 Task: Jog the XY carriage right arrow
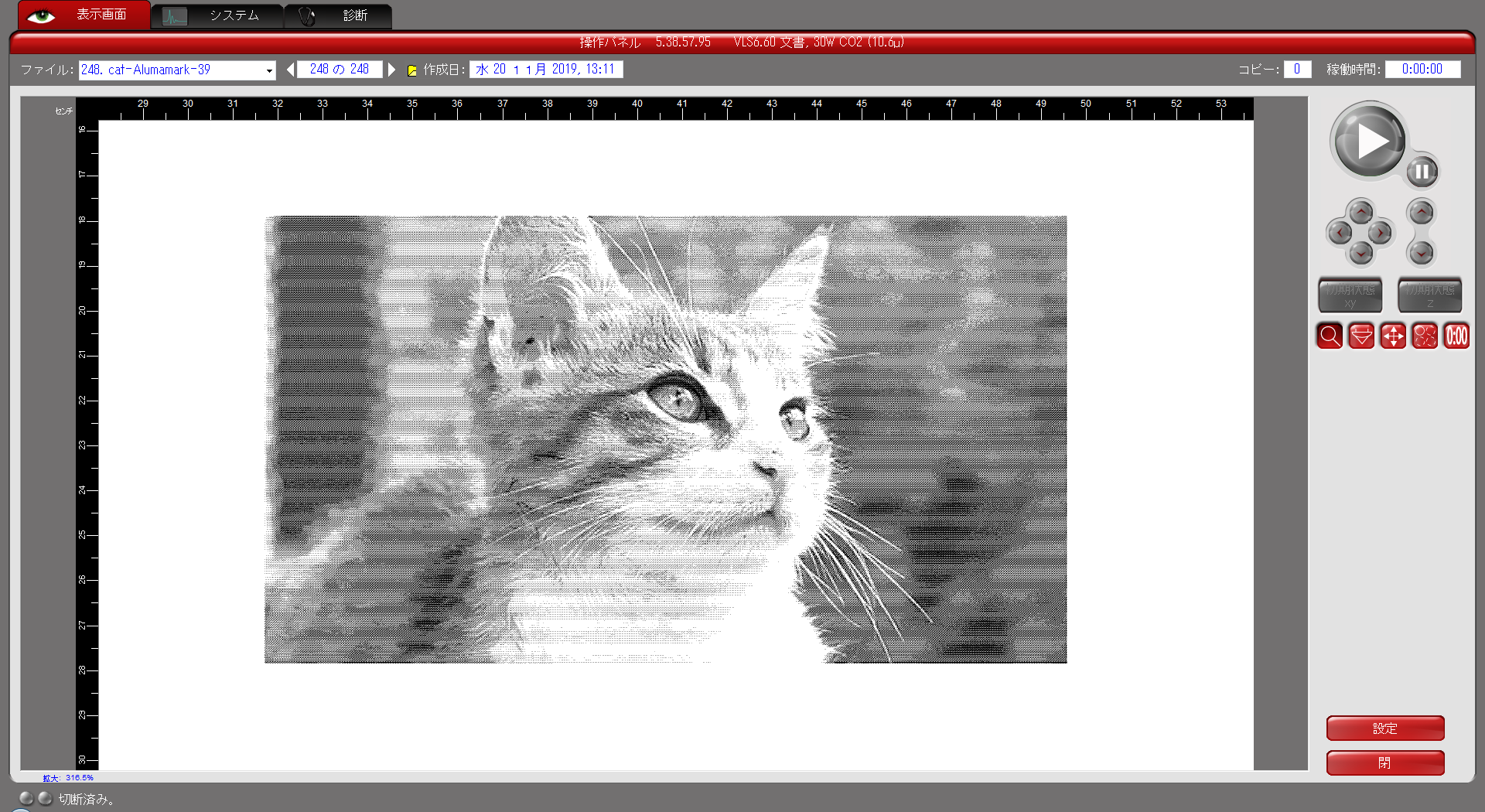pos(1381,233)
